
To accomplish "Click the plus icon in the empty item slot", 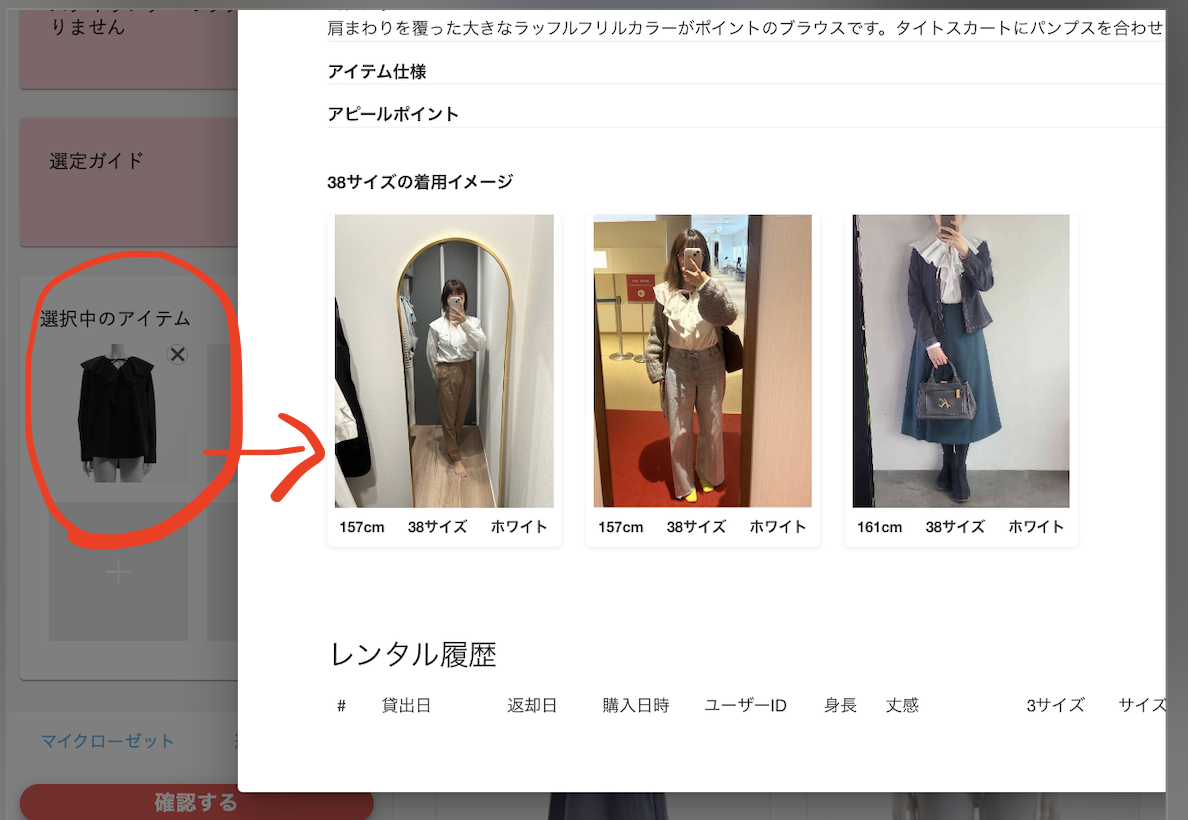I will pos(118,572).
